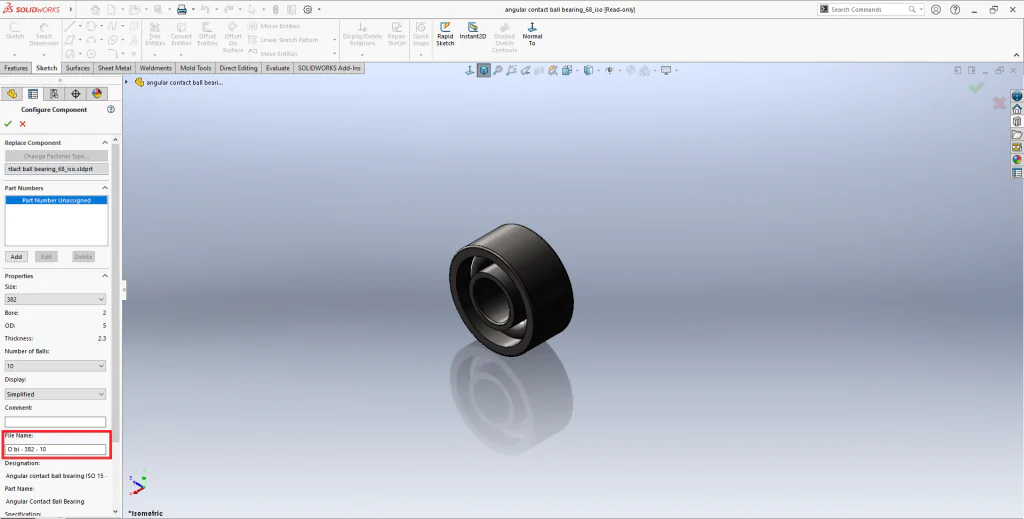Select Part Number Unassigned list entry

click(x=56, y=200)
